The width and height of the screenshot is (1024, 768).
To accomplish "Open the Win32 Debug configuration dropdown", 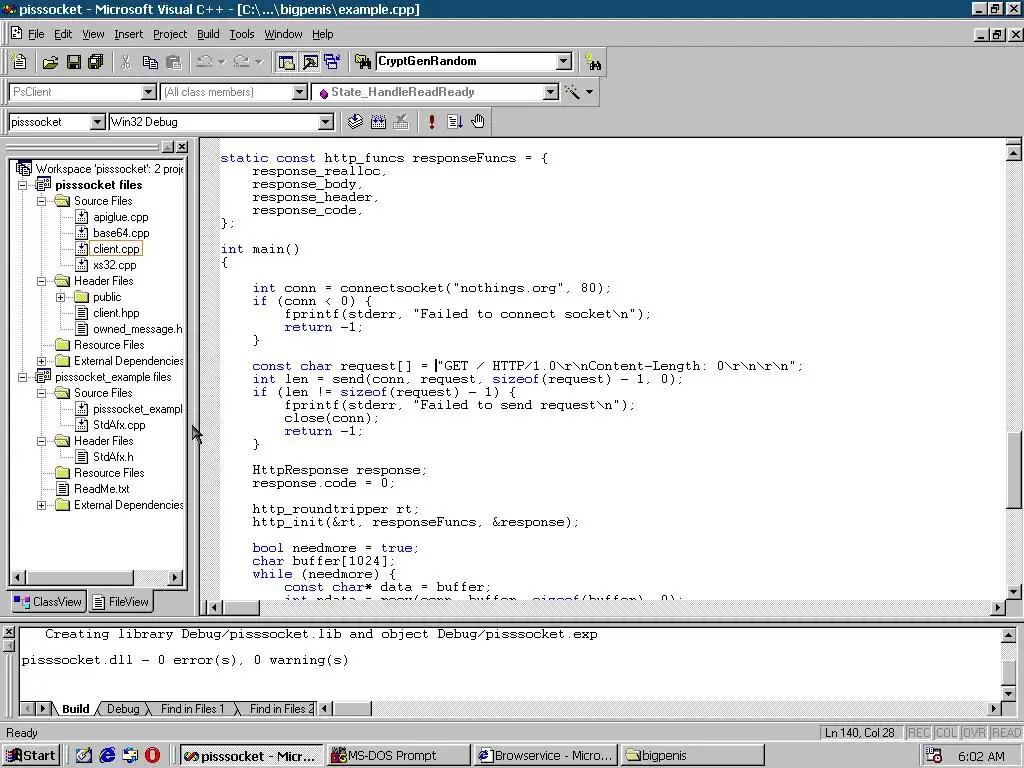I will (x=326, y=122).
